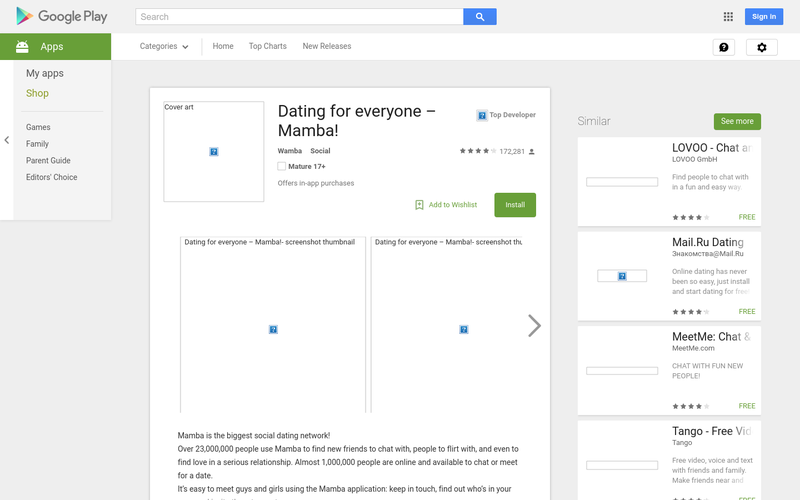This screenshot has width=800, height=500.
Task: Click the Google Play logo
Action: click(62, 16)
